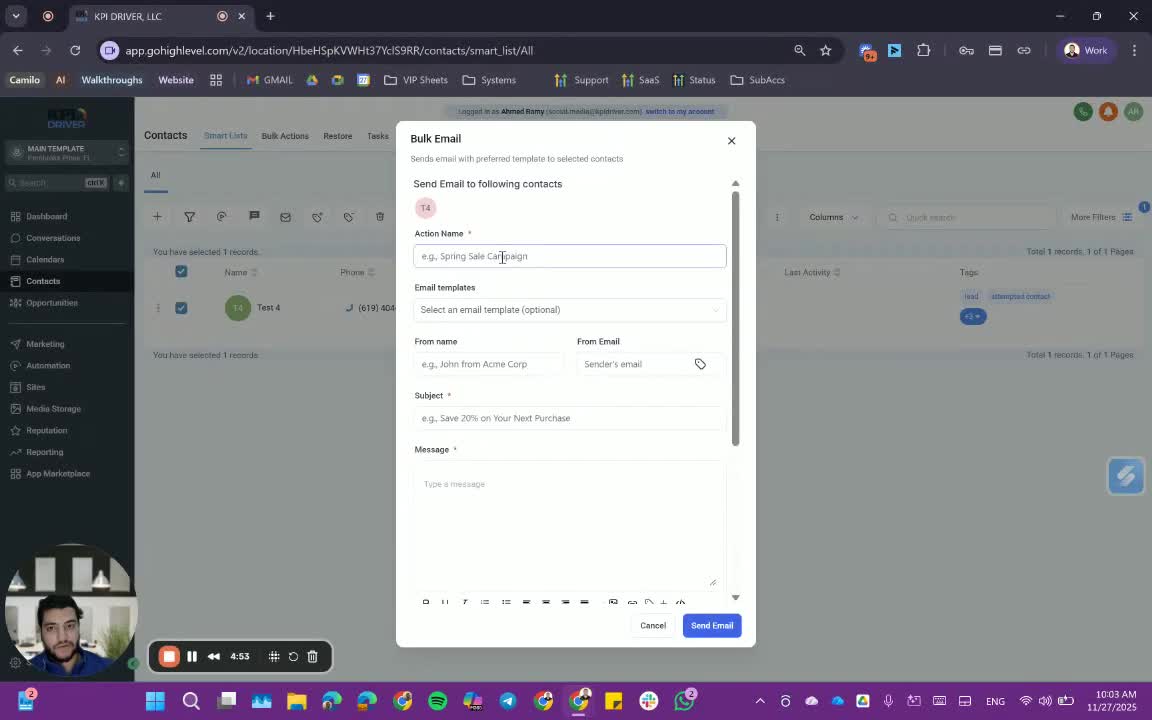The height and width of the screenshot is (720, 1152).
Task: Open the Email templates dropdown
Action: coord(569,310)
